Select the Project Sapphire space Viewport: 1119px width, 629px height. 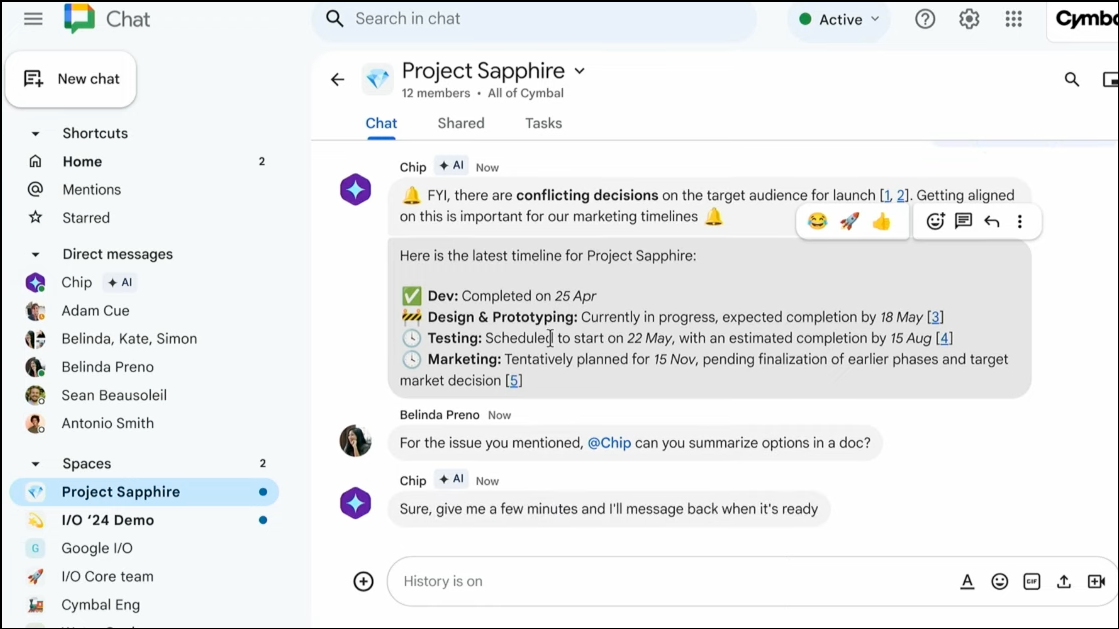[x=143, y=492]
